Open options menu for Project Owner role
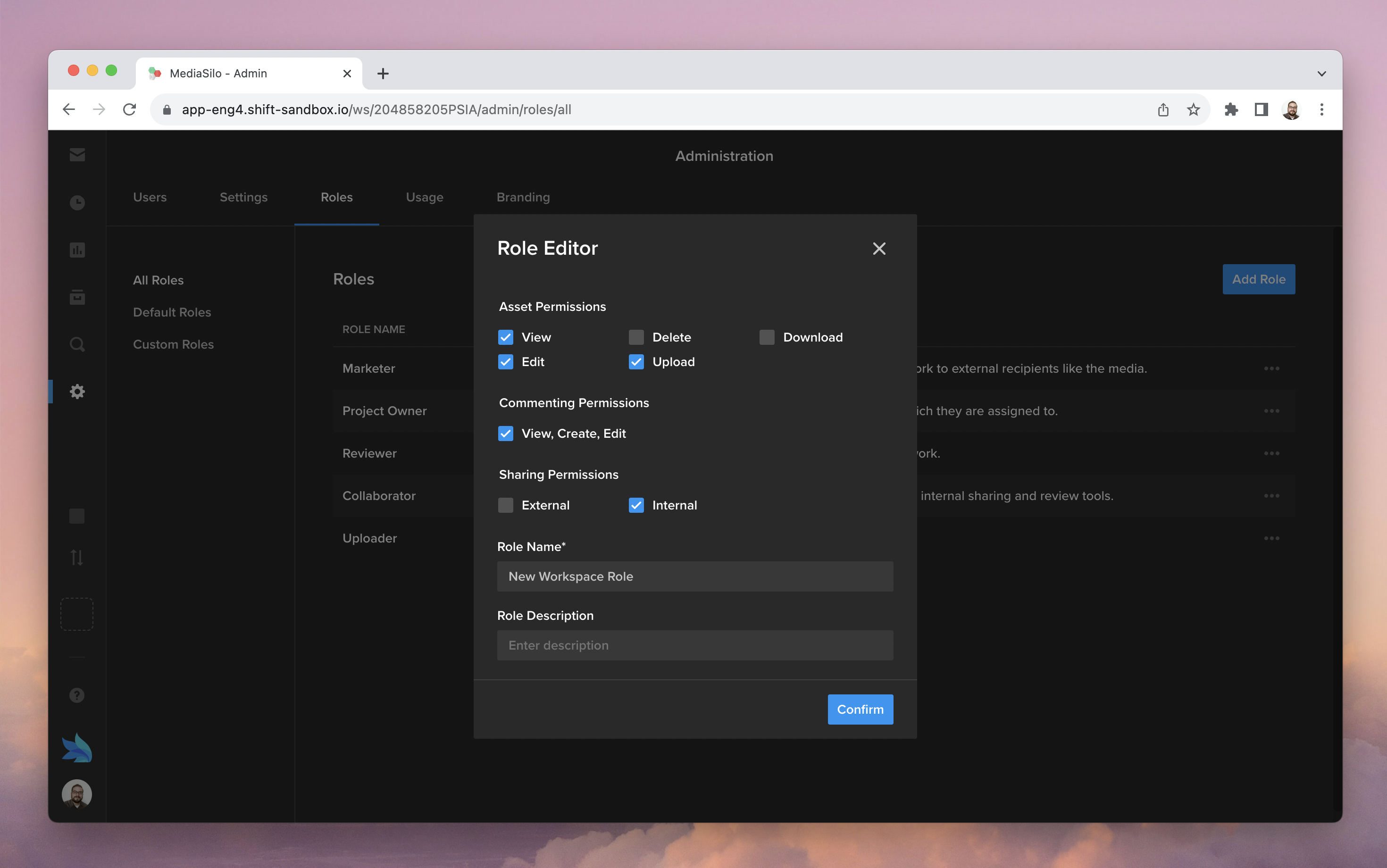The image size is (1387, 868). click(1271, 411)
